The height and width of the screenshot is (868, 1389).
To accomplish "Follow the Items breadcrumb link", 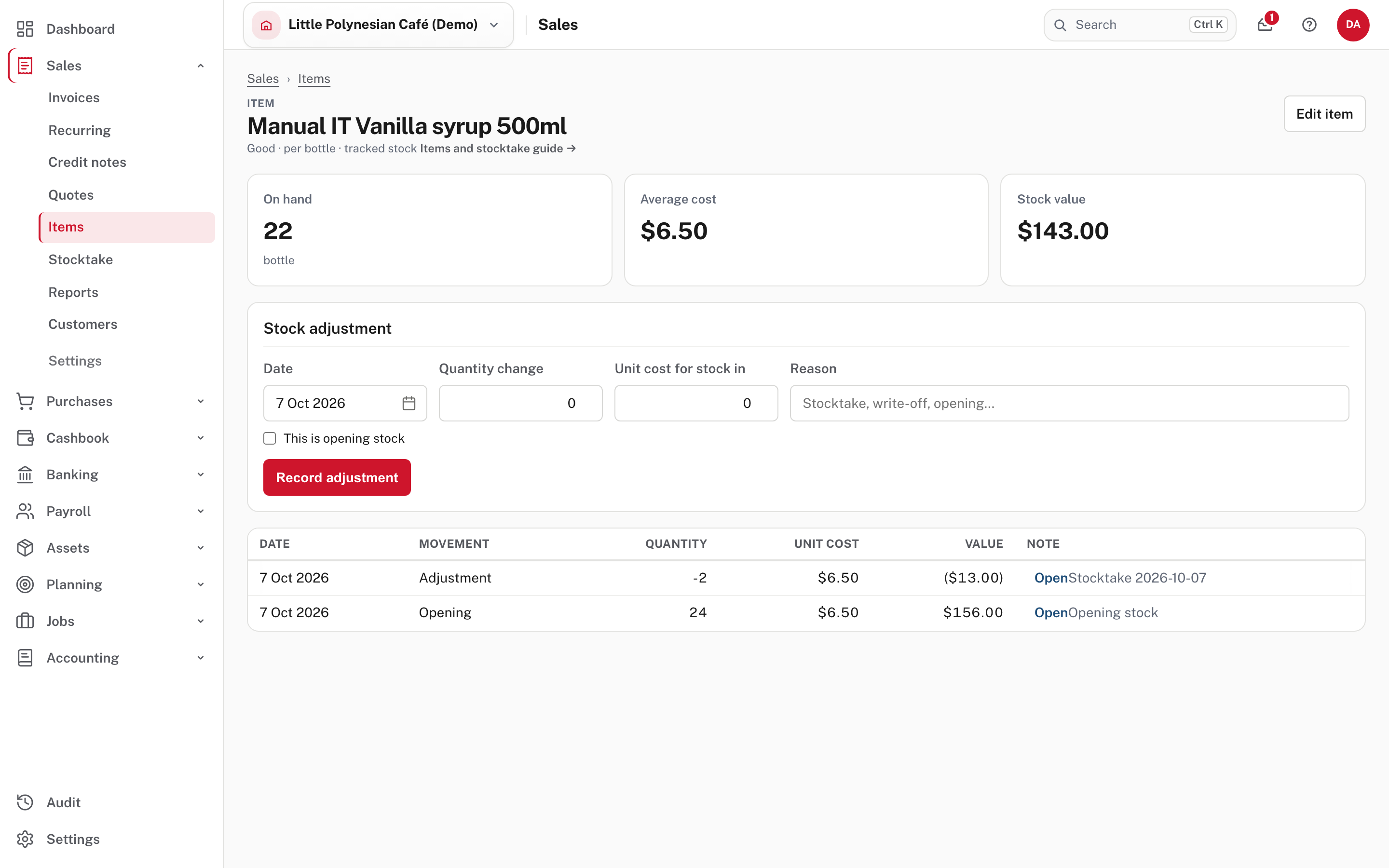I will tap(314, 79).
